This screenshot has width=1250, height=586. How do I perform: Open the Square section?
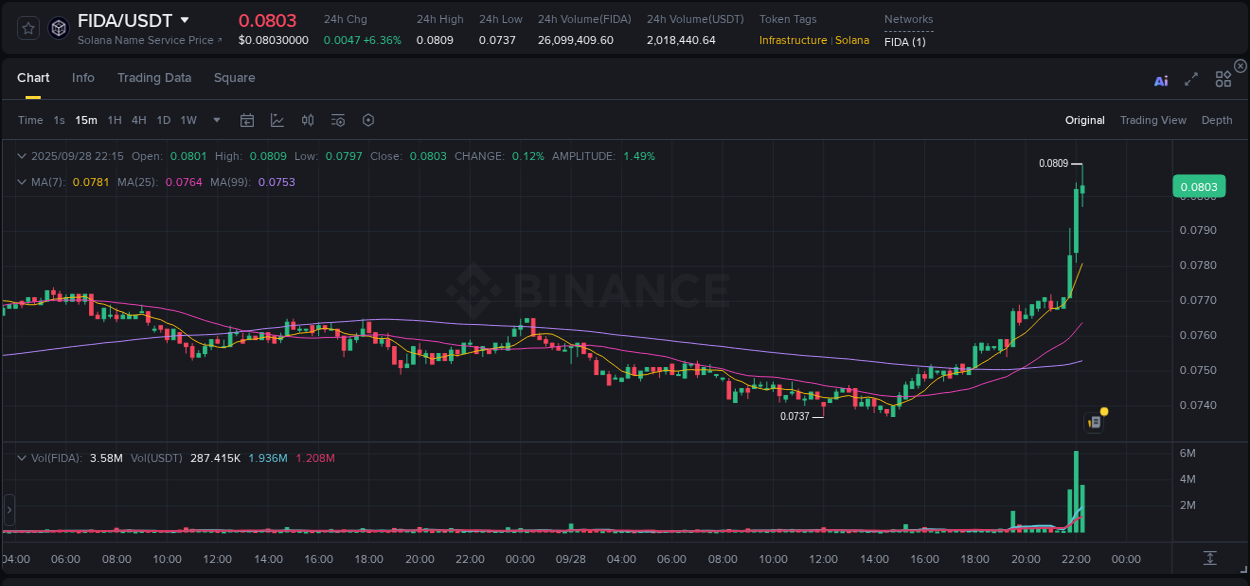pyautogui.click(x=234, y=78)
